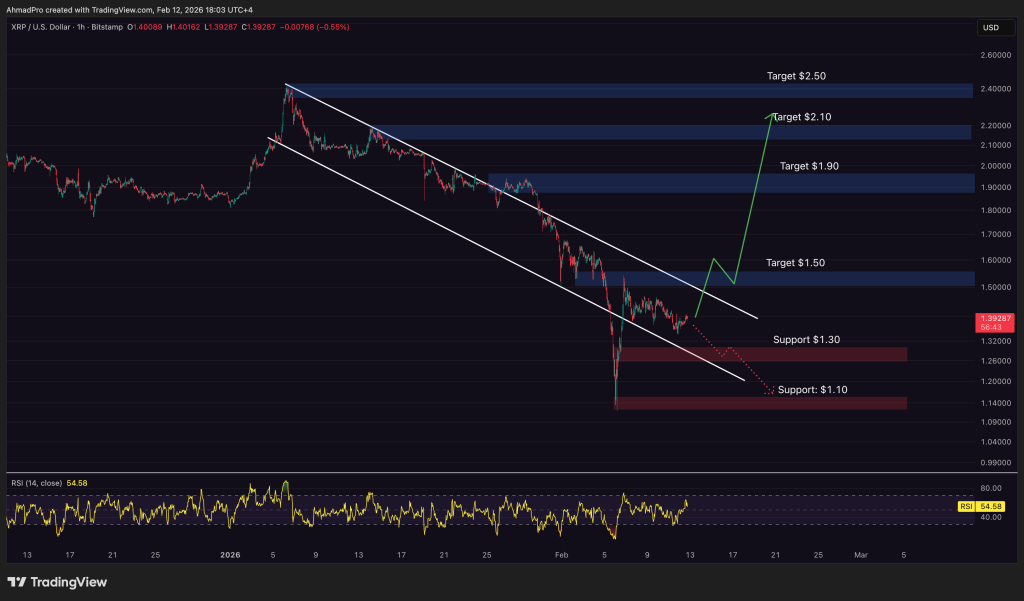1024x601 pixels.
Task: Click the Mar label on the time axis
Action: point(861,554)
